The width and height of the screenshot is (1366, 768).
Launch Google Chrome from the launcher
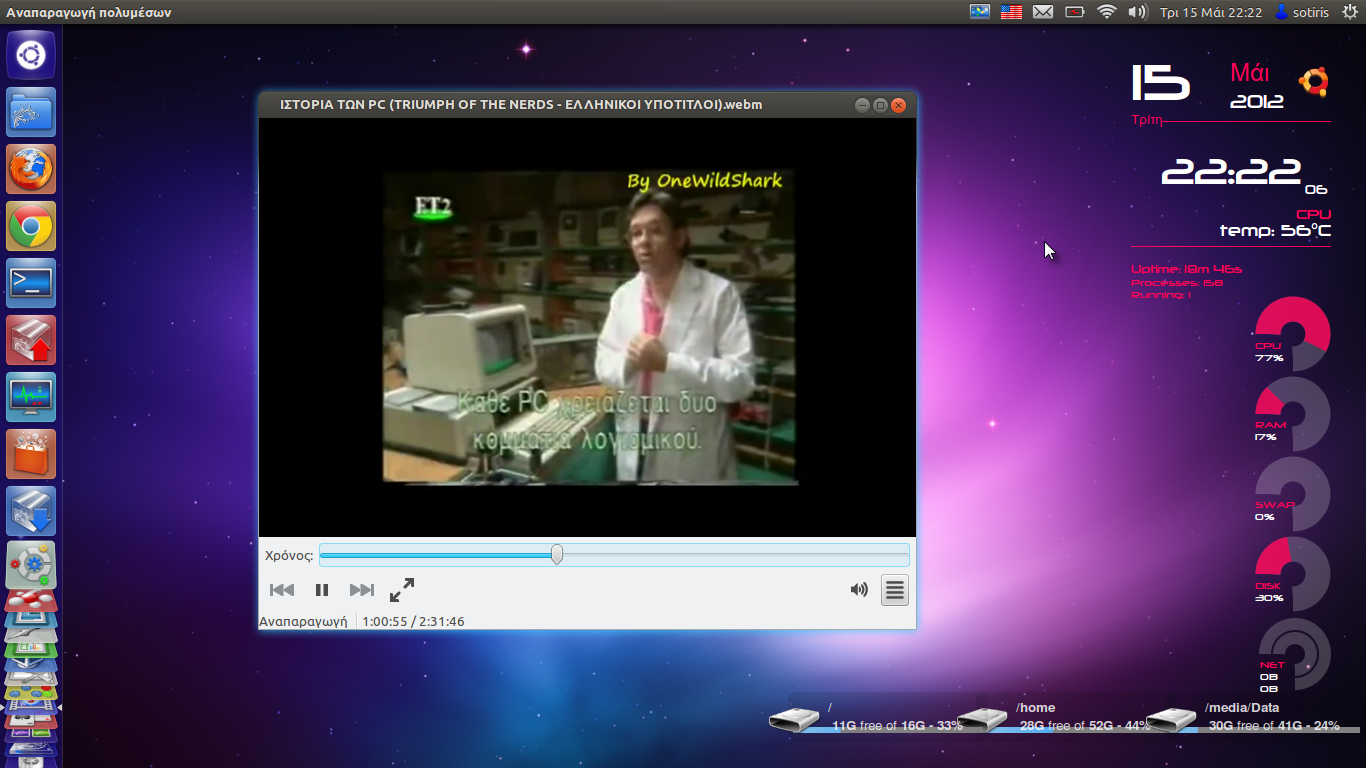click(31, 227)
